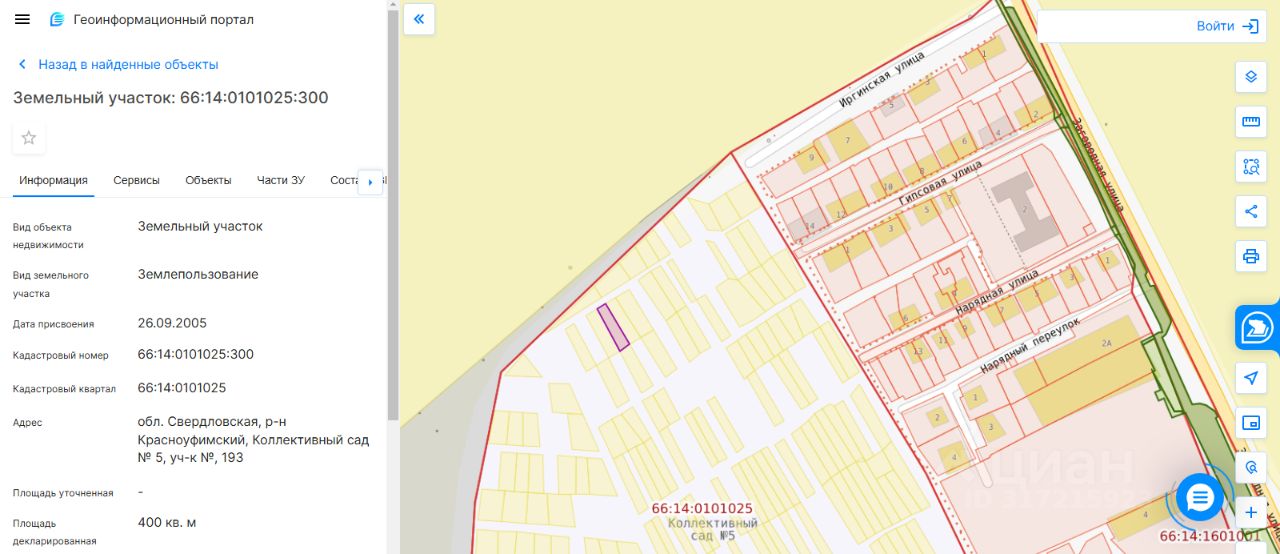Open the partially visible Состав tab

coord(343,180)
